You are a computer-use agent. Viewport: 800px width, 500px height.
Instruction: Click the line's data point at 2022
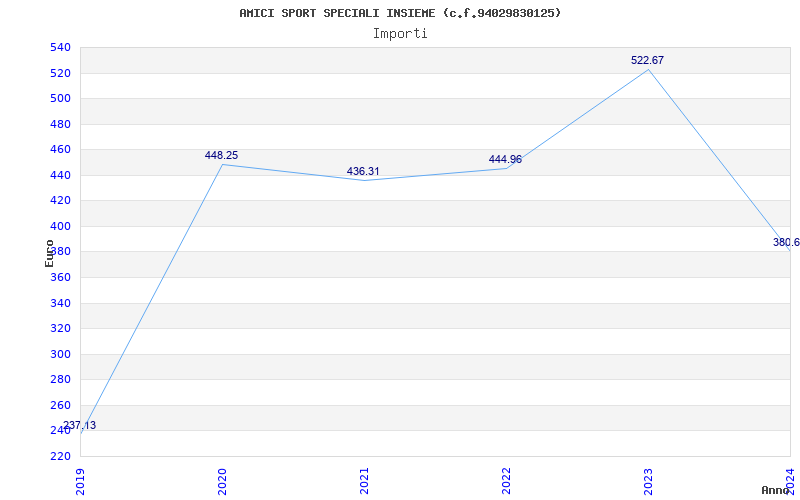[x=506, y=168]
